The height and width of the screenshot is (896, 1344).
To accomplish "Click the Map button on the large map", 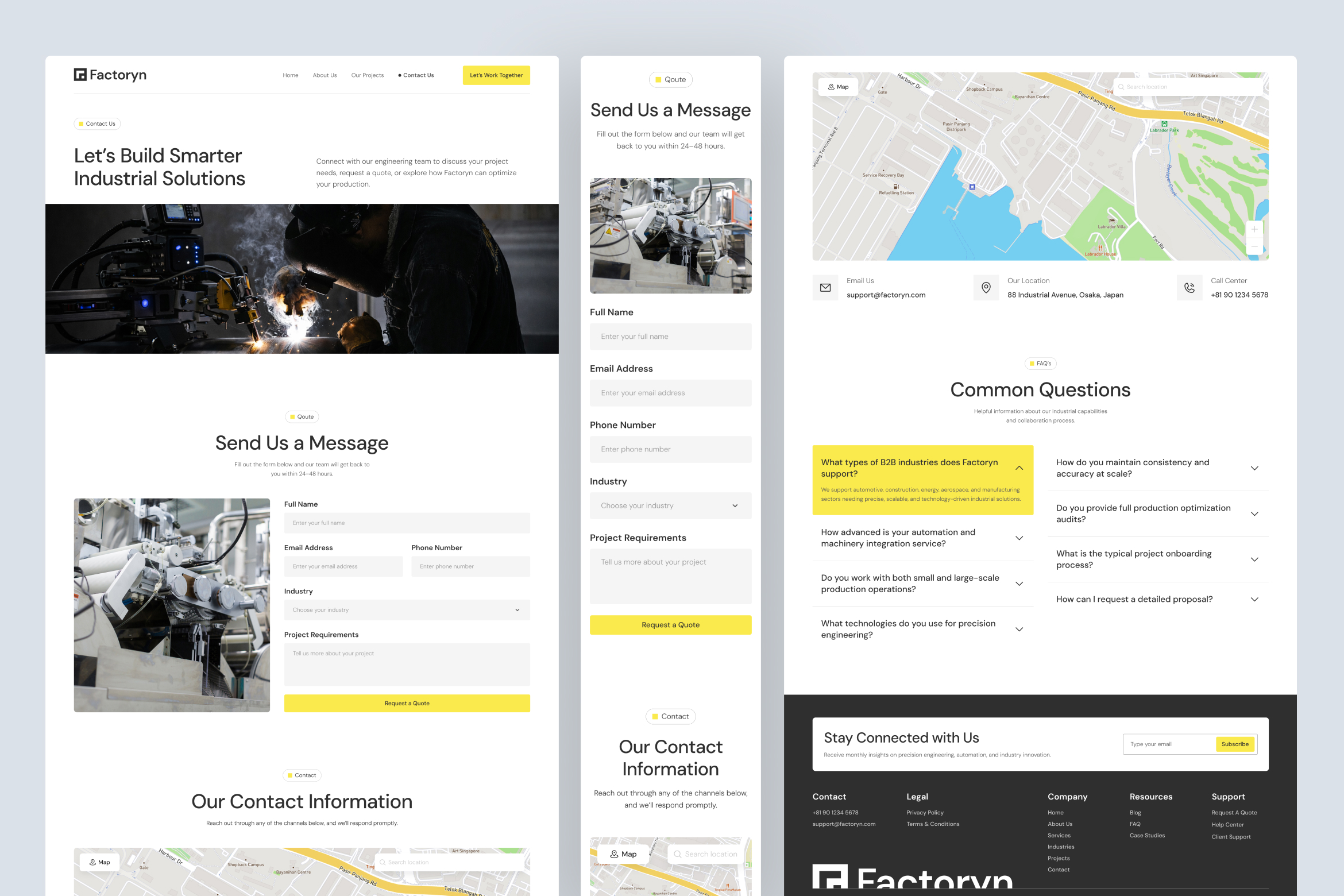I will [x=838, y=87].
